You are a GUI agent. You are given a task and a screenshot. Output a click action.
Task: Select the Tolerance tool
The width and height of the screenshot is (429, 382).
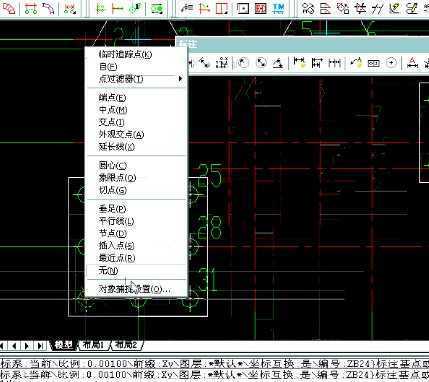(x=374, y=63)
